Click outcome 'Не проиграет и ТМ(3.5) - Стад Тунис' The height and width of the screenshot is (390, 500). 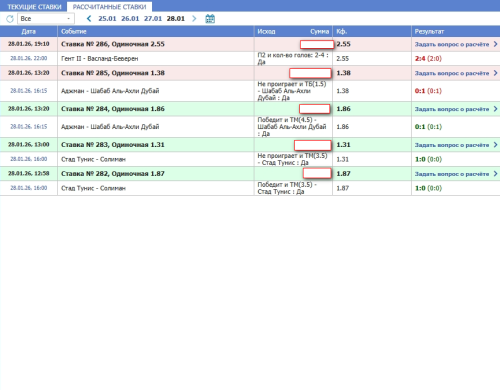click(292, 159)
